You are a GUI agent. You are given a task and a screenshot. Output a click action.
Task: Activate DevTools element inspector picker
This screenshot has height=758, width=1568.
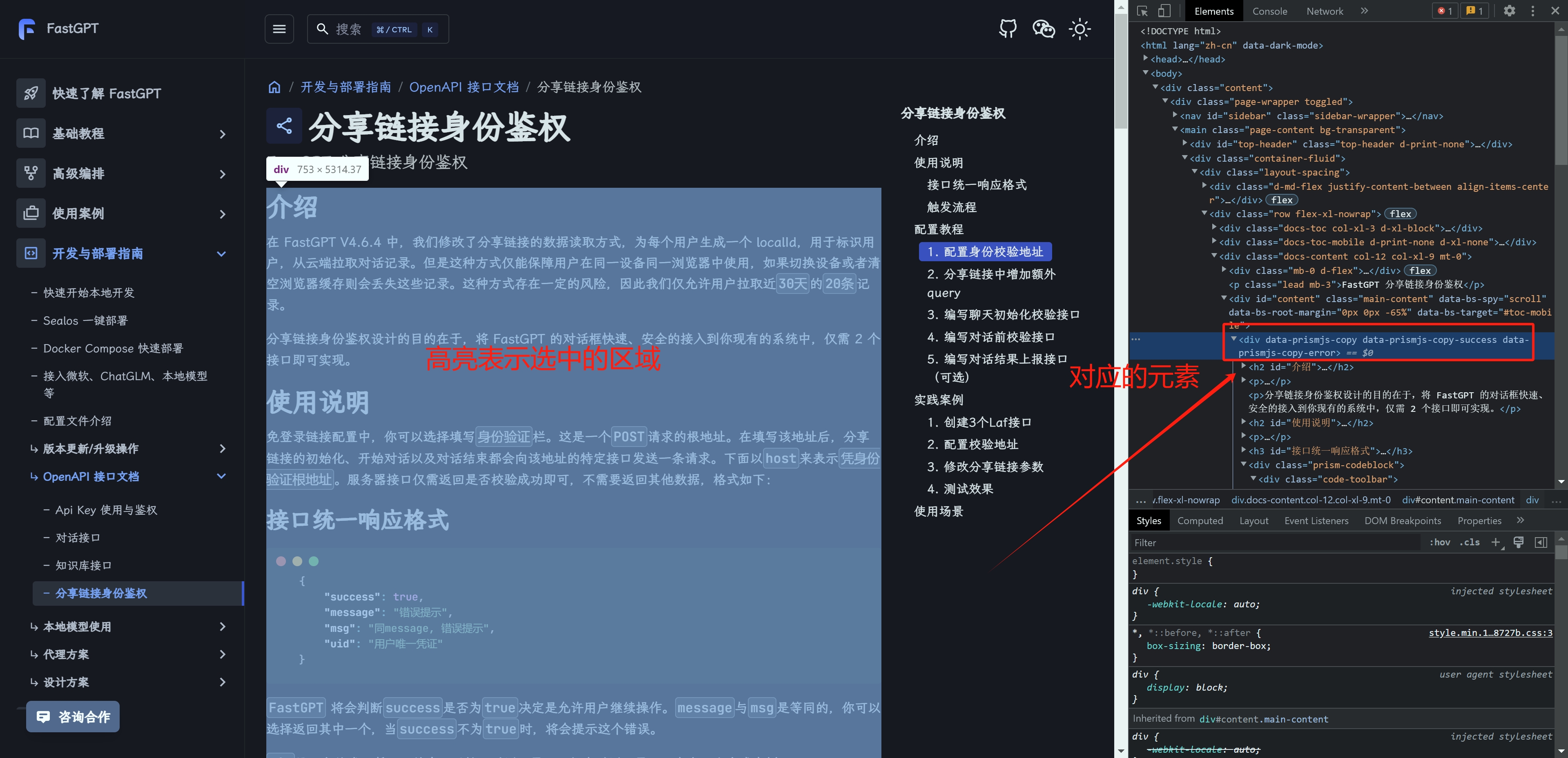1142,11
